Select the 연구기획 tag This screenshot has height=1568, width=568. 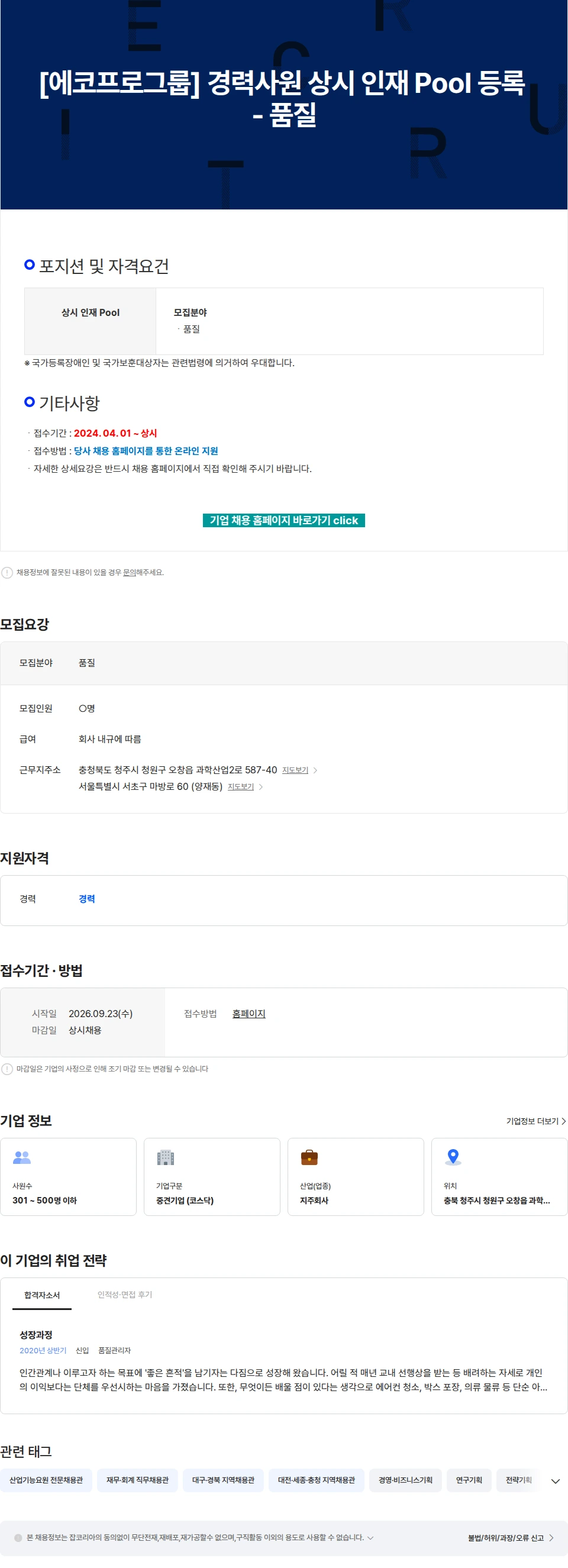point(469,1480)
